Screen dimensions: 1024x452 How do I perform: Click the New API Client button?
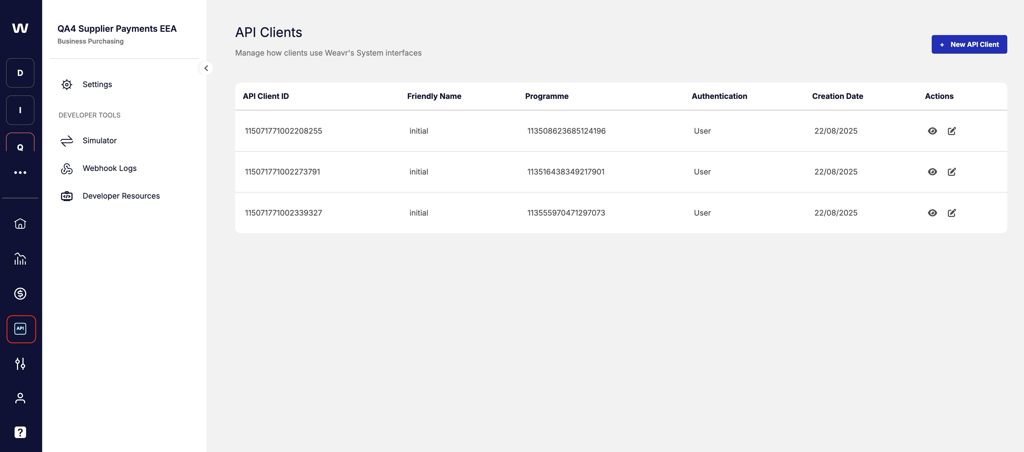click(x=968, y=44)
